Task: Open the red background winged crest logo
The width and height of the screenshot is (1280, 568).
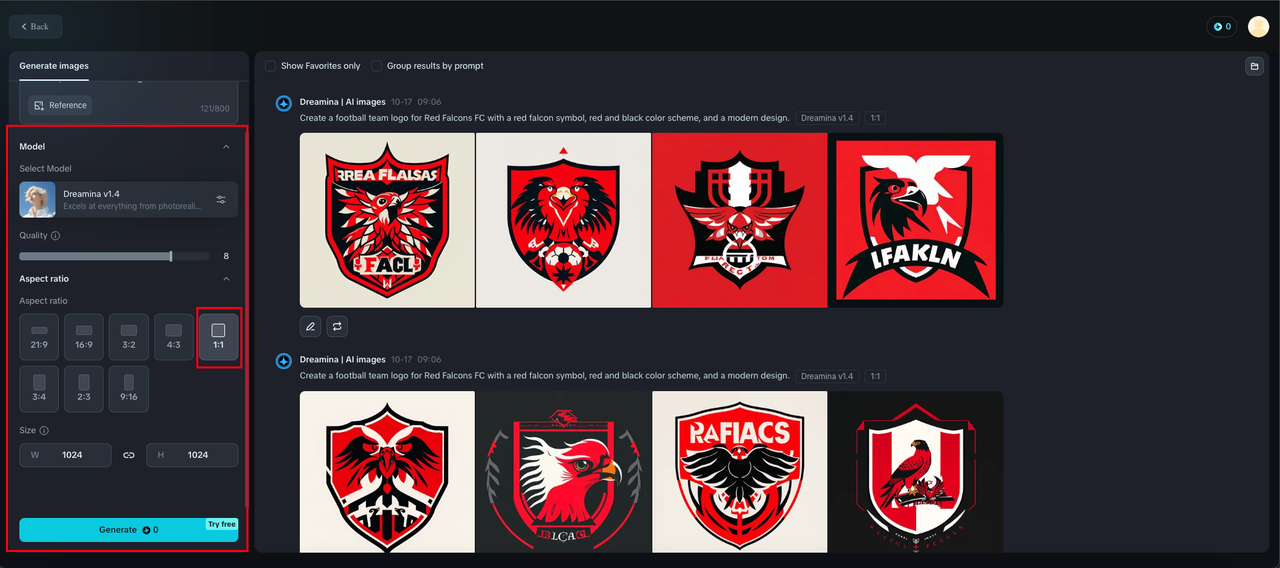Action: pyautogui.click(x=739, y=220)
